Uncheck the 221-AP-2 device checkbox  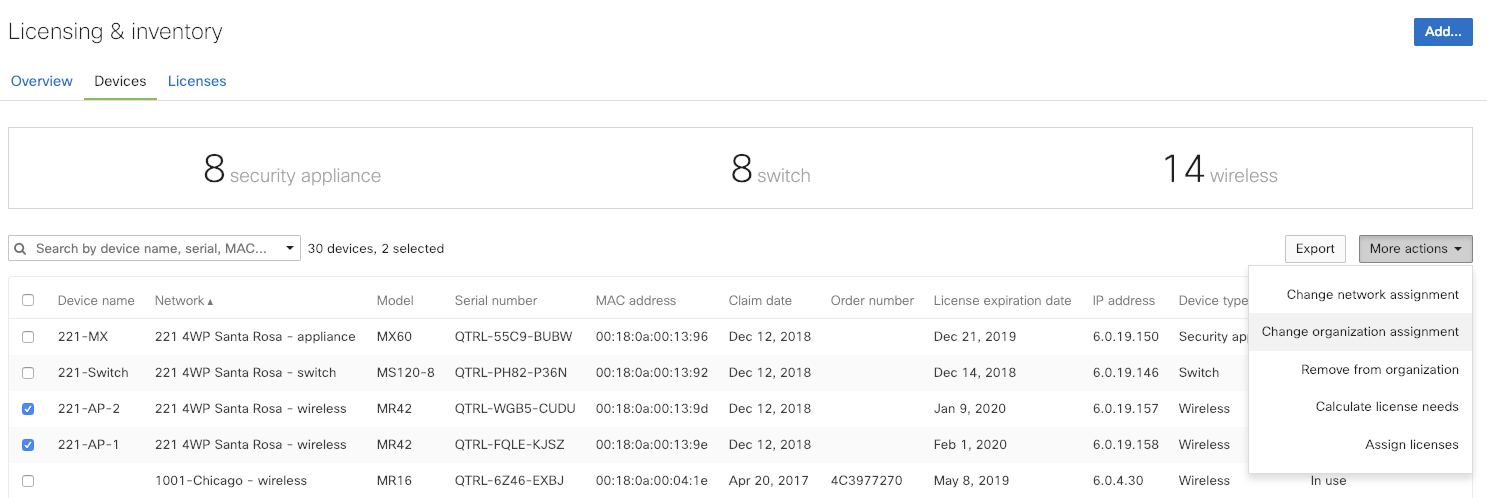coord(28,409)
